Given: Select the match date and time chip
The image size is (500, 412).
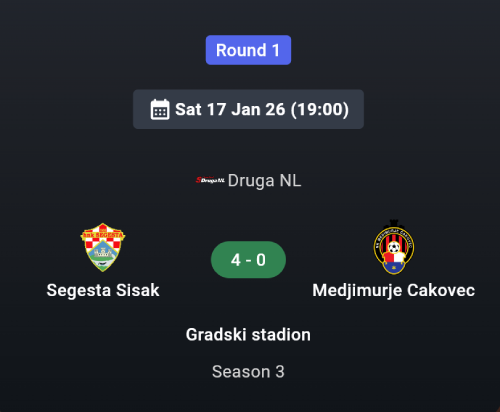Looking at the screenshot, I should (x=248, y=109).
